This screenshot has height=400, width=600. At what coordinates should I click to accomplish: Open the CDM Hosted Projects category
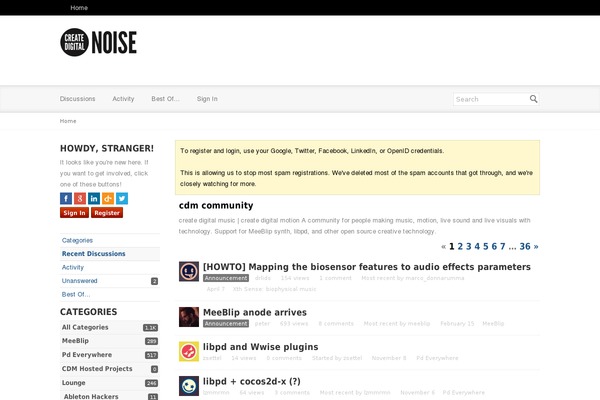(x=110, y=369)
